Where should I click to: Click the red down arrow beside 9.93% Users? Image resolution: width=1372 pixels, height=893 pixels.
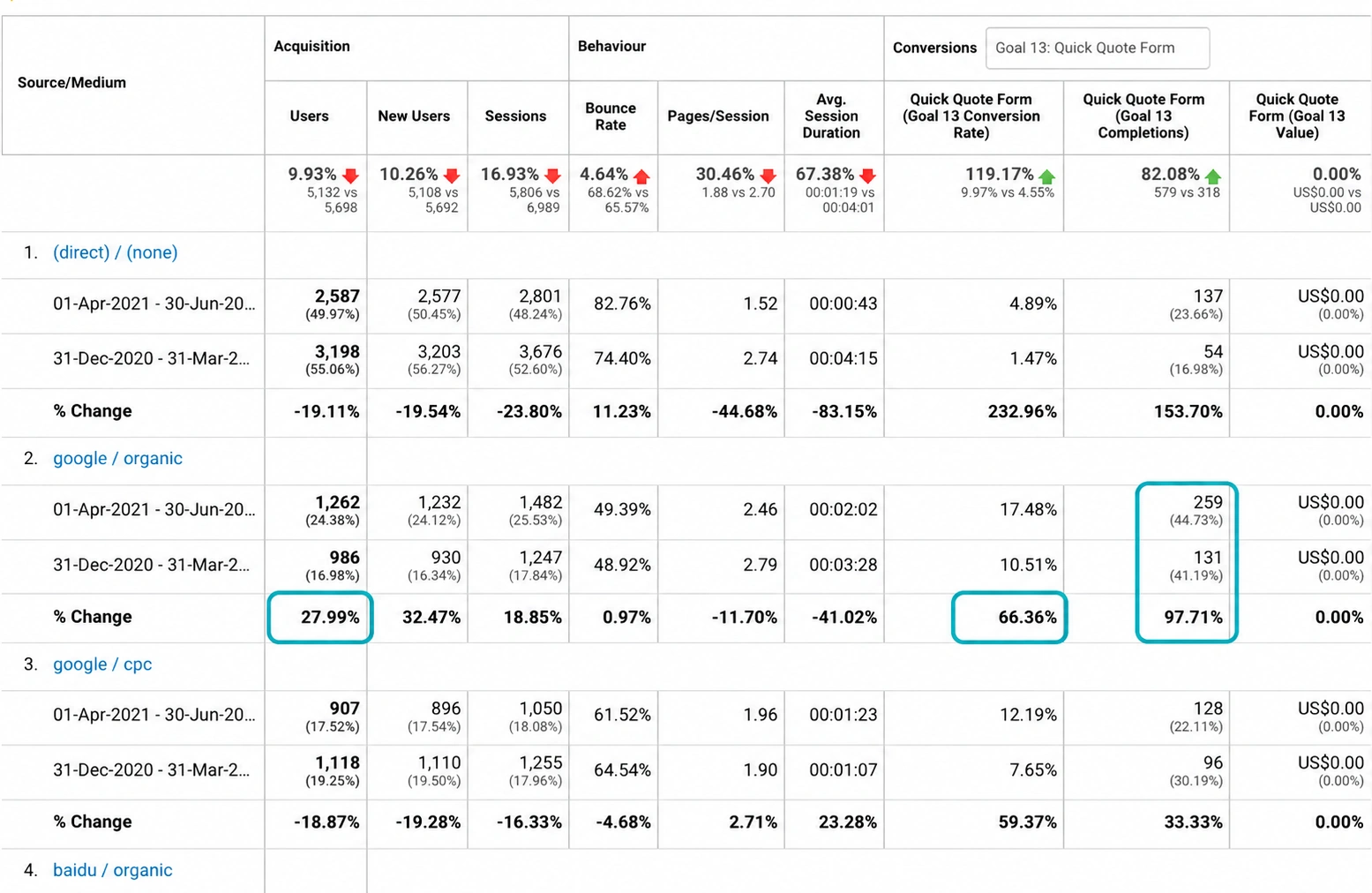point(350,176)
